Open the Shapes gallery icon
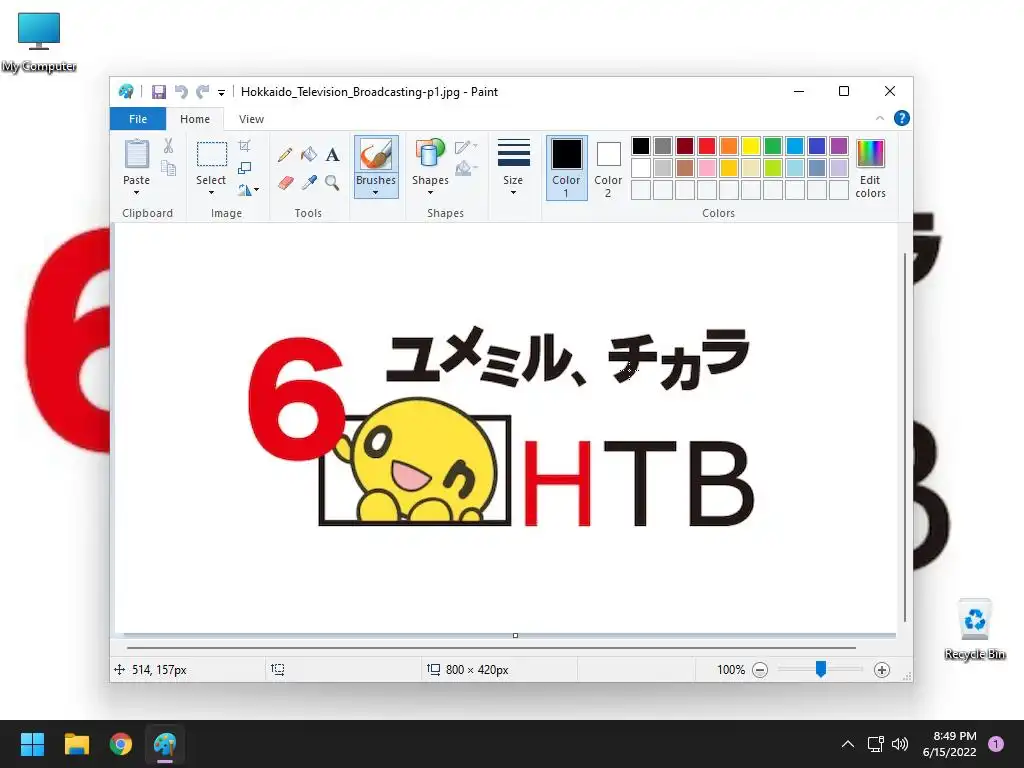This screenshot has width=1024, height=768. pos(430,154)
